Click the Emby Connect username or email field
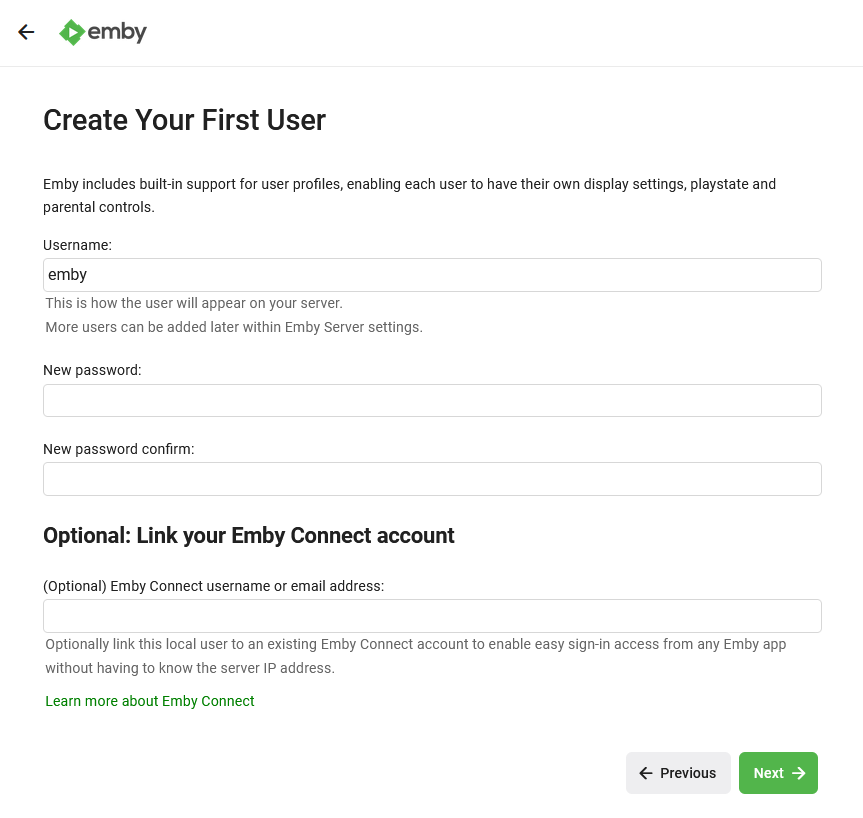This screenshot has height=818, width=863. point(432,616)
